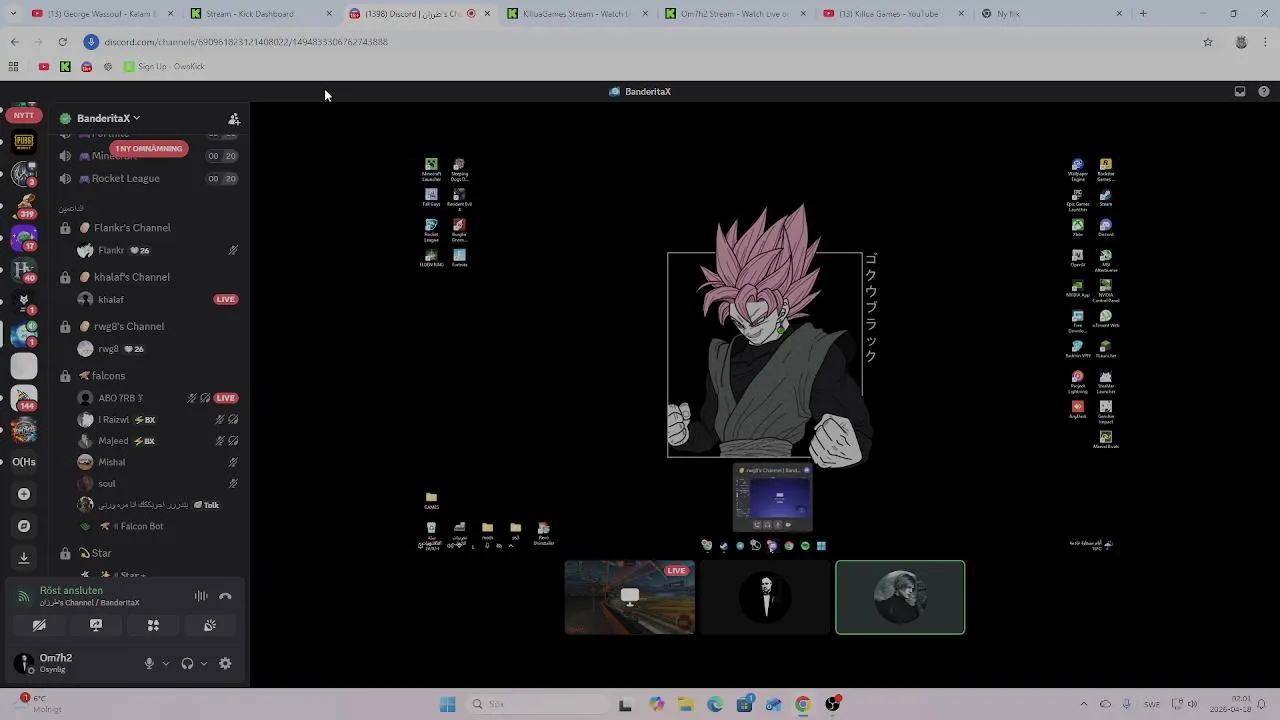Viewport: 1280px width, 720px height.
Task: Switch to Ny flik tab
Action: 1052,14
